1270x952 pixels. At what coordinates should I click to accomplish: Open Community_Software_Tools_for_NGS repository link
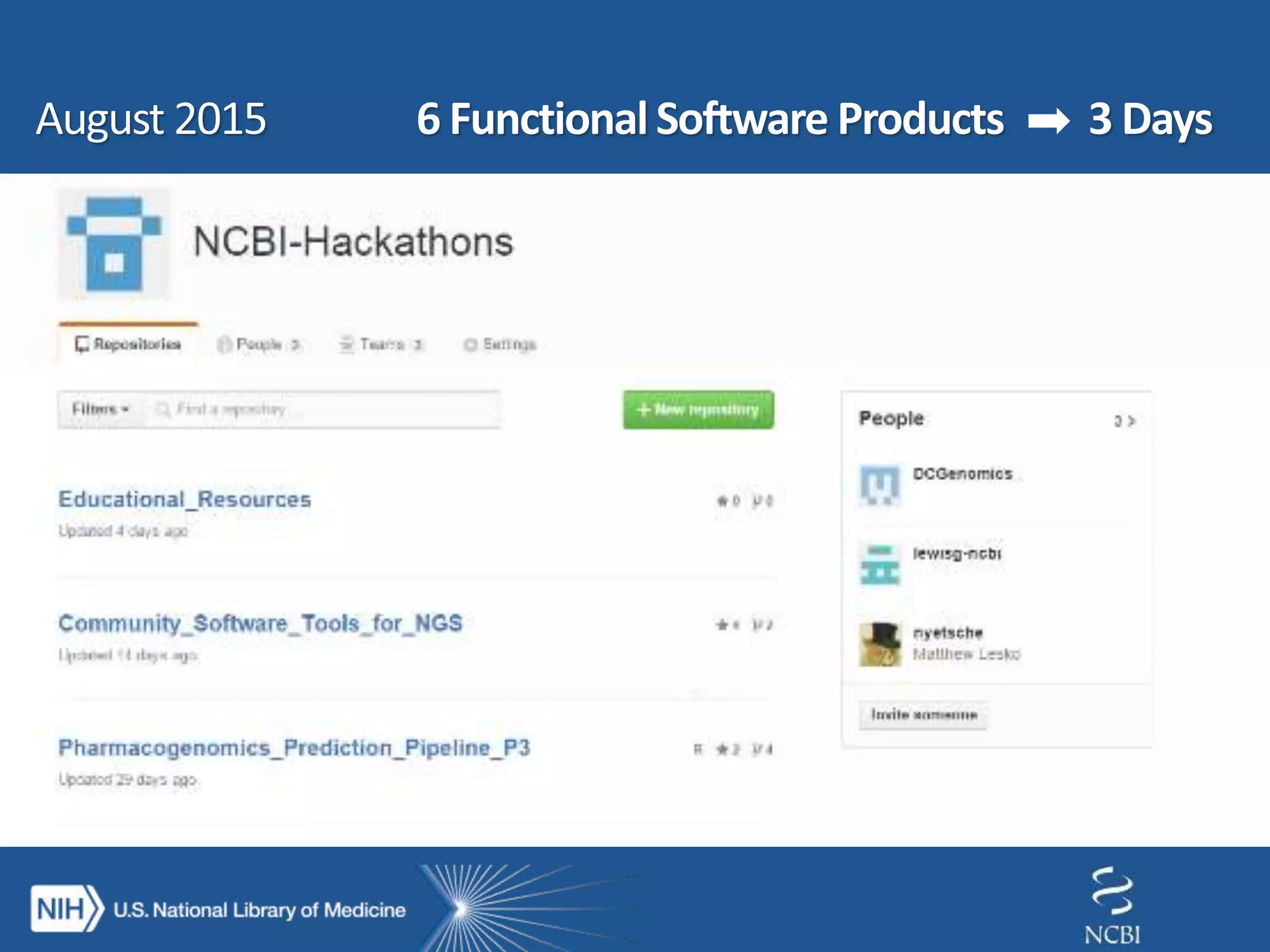coord(260,624)
